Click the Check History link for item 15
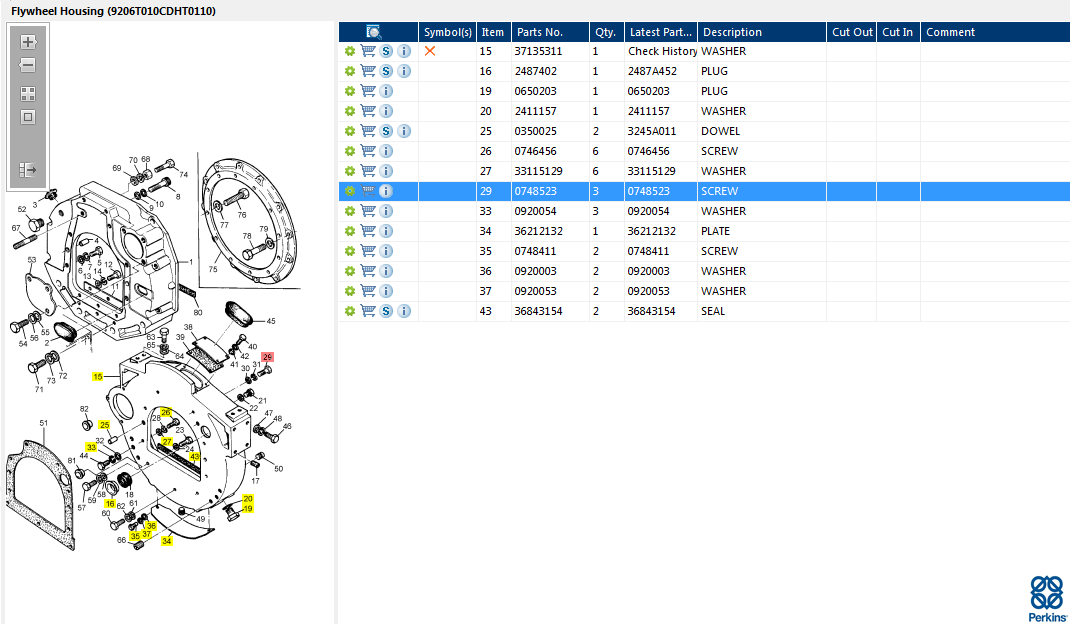 coord(661,51)
